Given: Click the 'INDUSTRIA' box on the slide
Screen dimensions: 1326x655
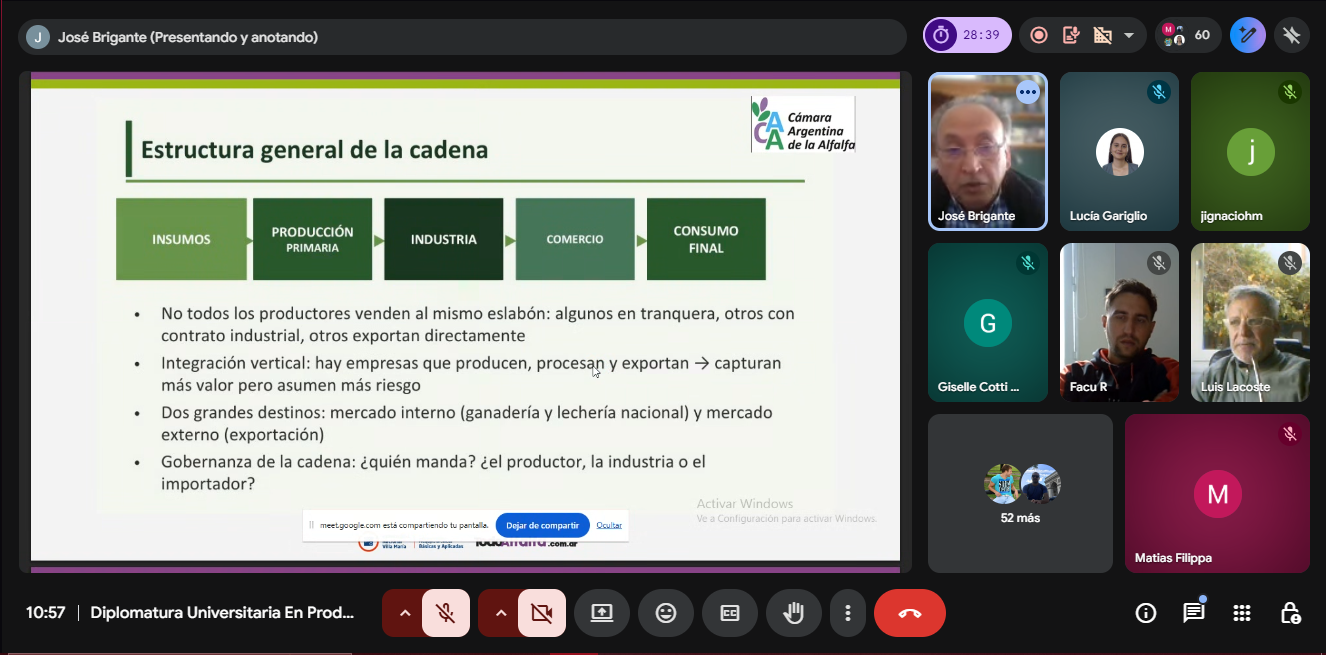Looking at the screenshot, I should click(443, 239).
